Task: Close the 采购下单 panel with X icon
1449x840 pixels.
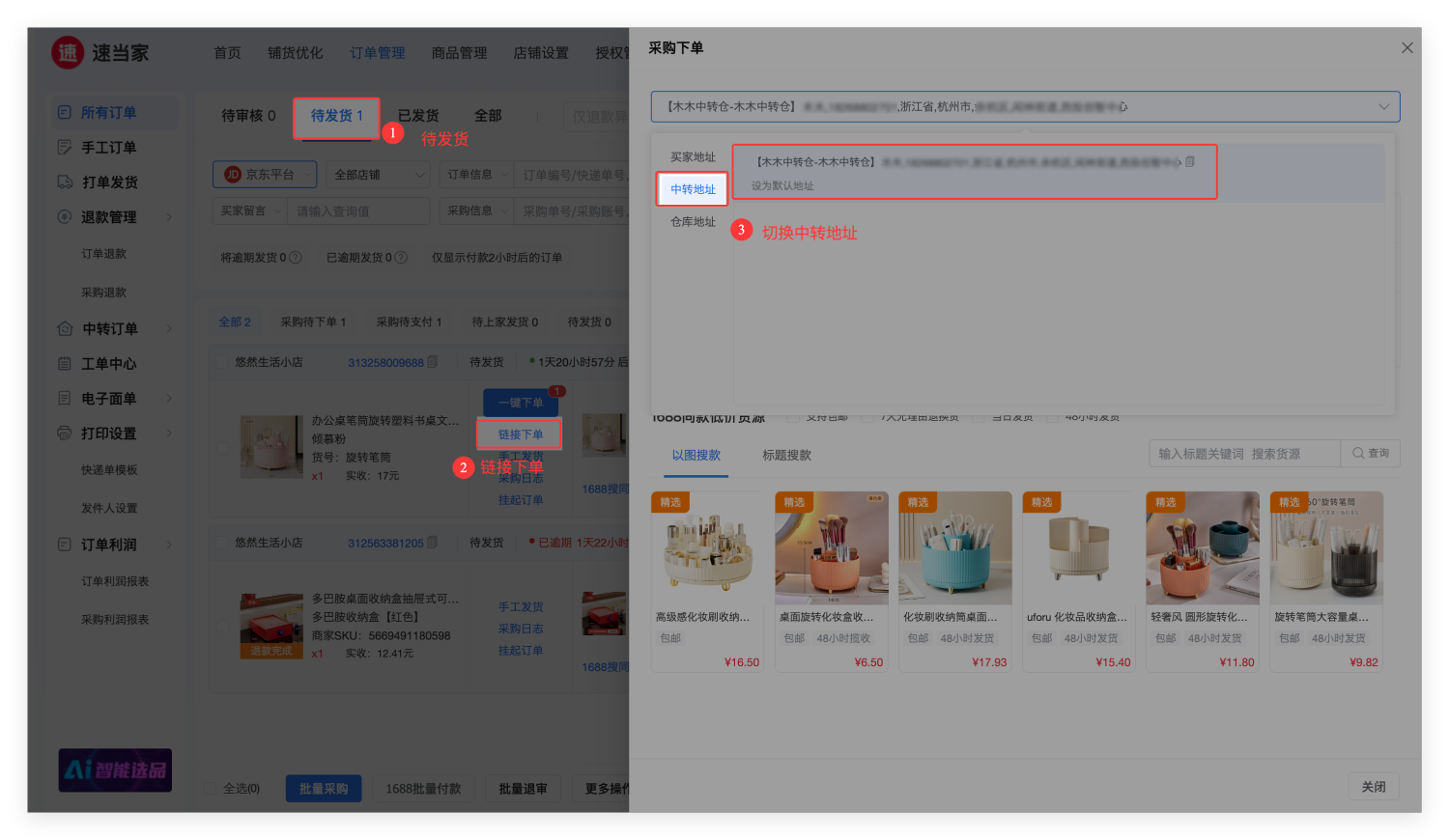Action: point(1406,48)
